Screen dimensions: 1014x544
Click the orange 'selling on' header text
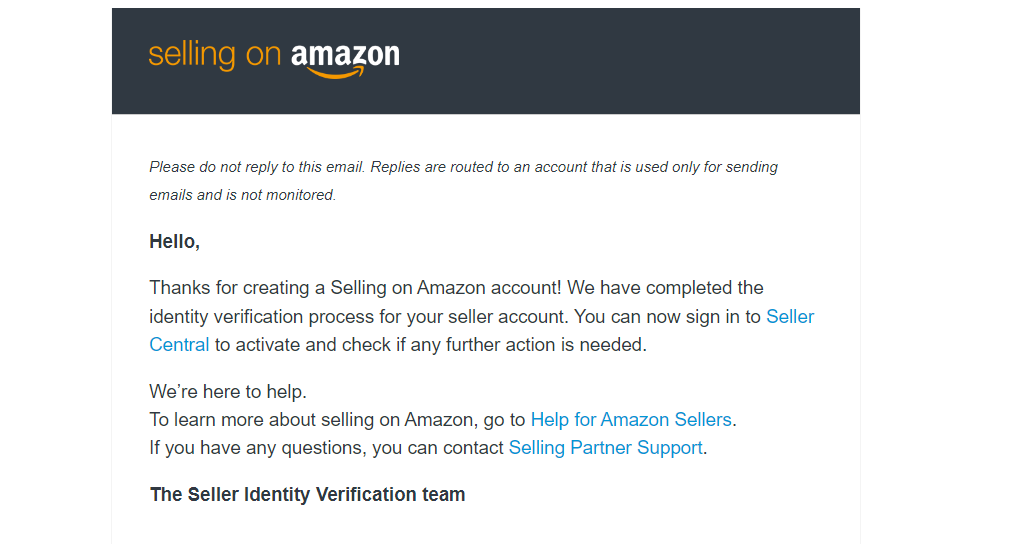point(215,55)
